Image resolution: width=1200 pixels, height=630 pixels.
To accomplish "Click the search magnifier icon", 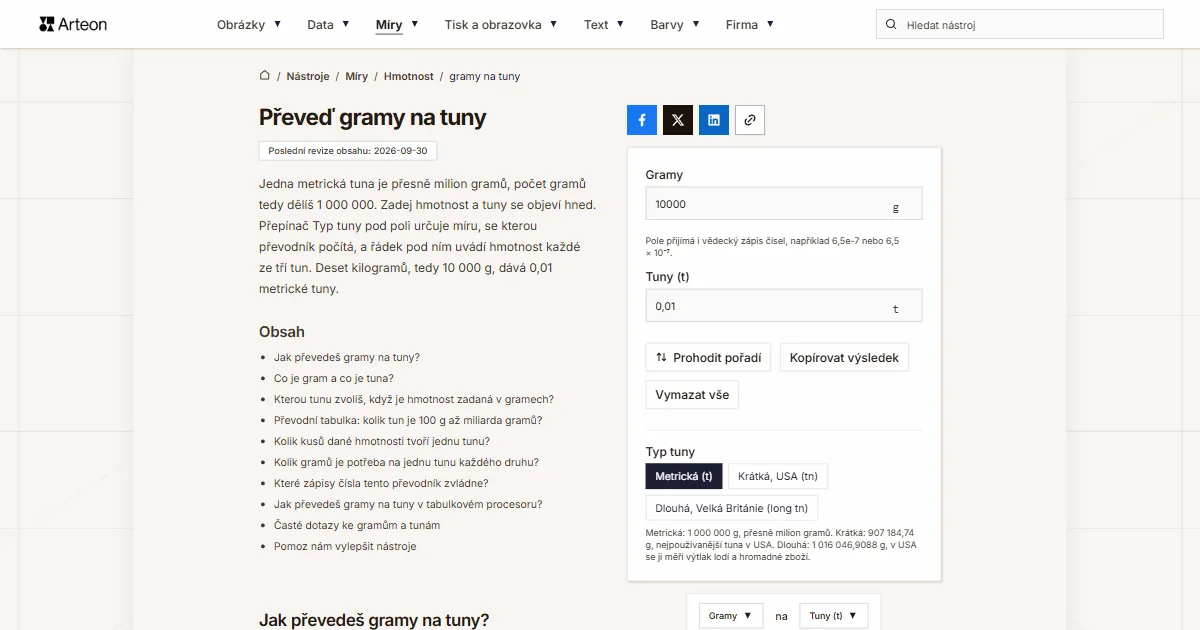I will pos(891,25).
